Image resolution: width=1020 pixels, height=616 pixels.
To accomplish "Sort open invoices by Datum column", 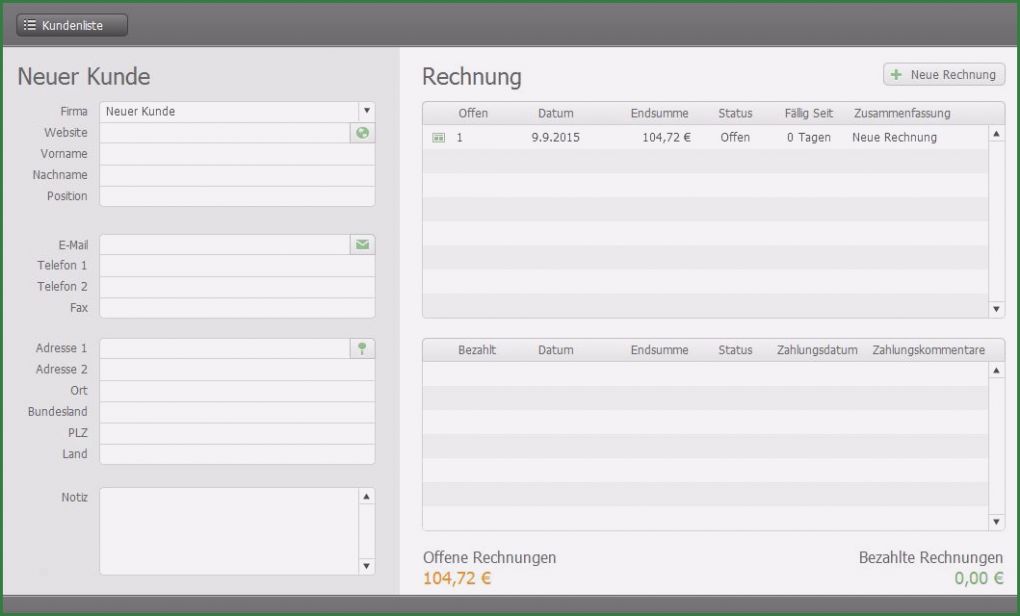I will point(555,113).
